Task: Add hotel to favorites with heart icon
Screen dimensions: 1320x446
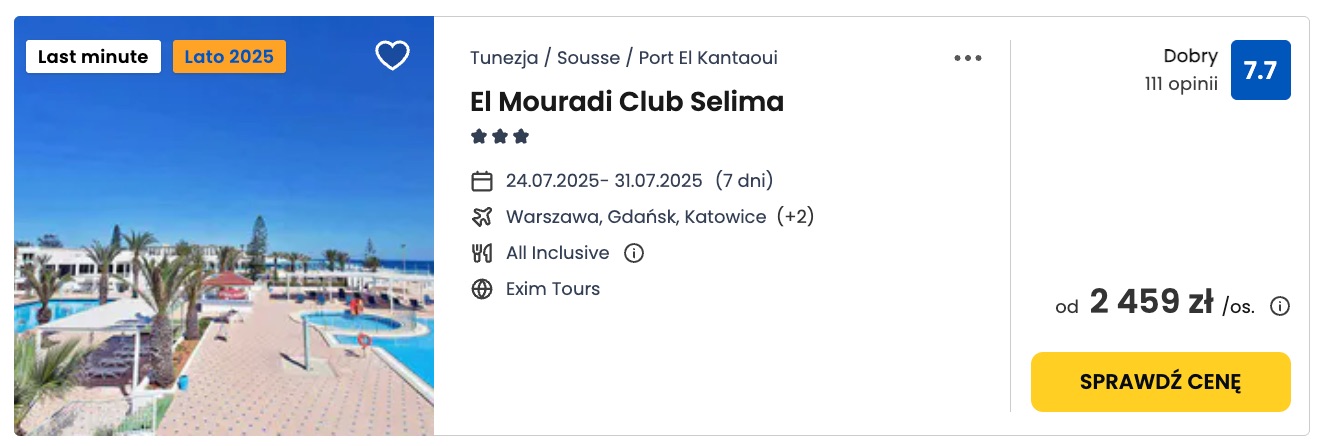Action: click(392, 56)
